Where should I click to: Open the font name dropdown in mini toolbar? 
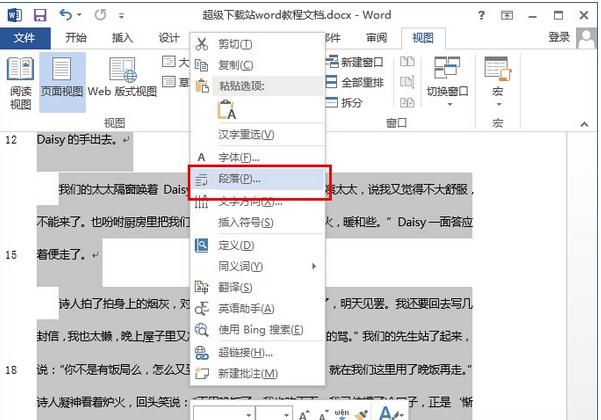pos(249,415)
